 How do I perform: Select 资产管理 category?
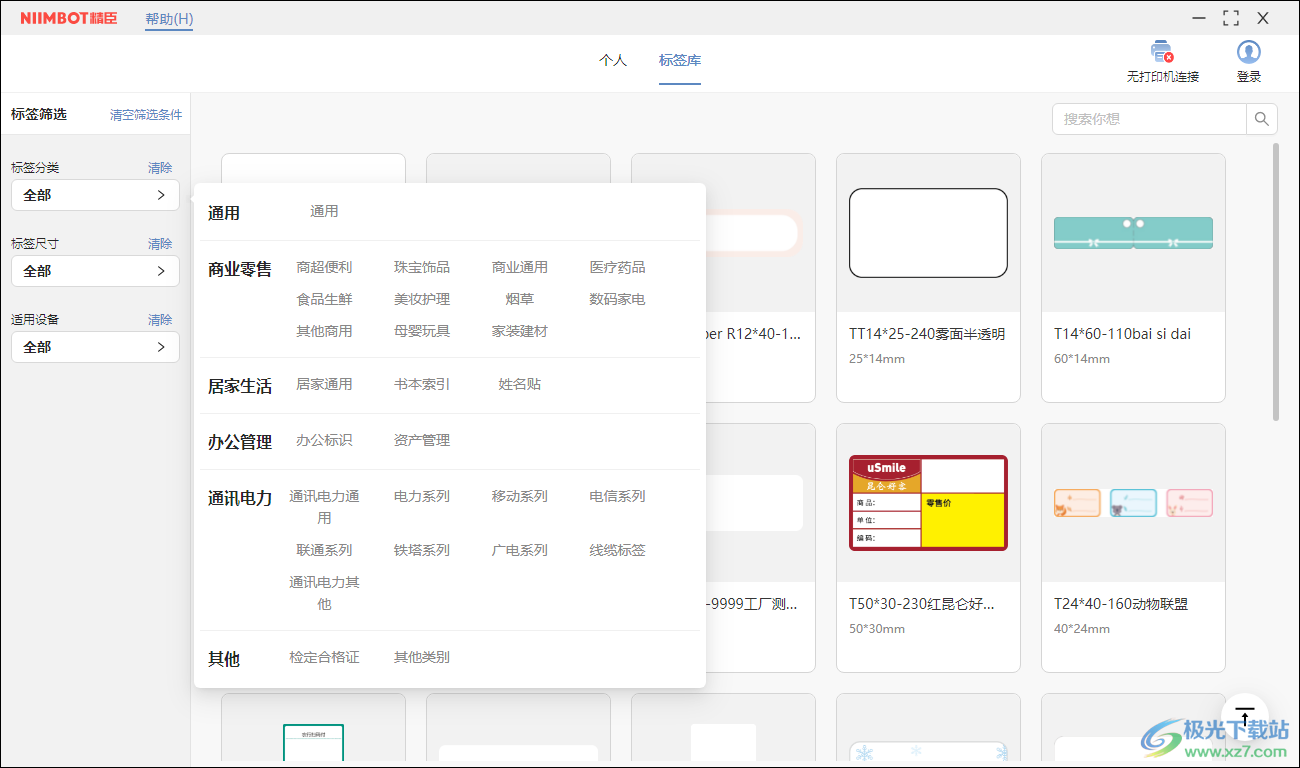pyautogui.click(x=422, y=440)
